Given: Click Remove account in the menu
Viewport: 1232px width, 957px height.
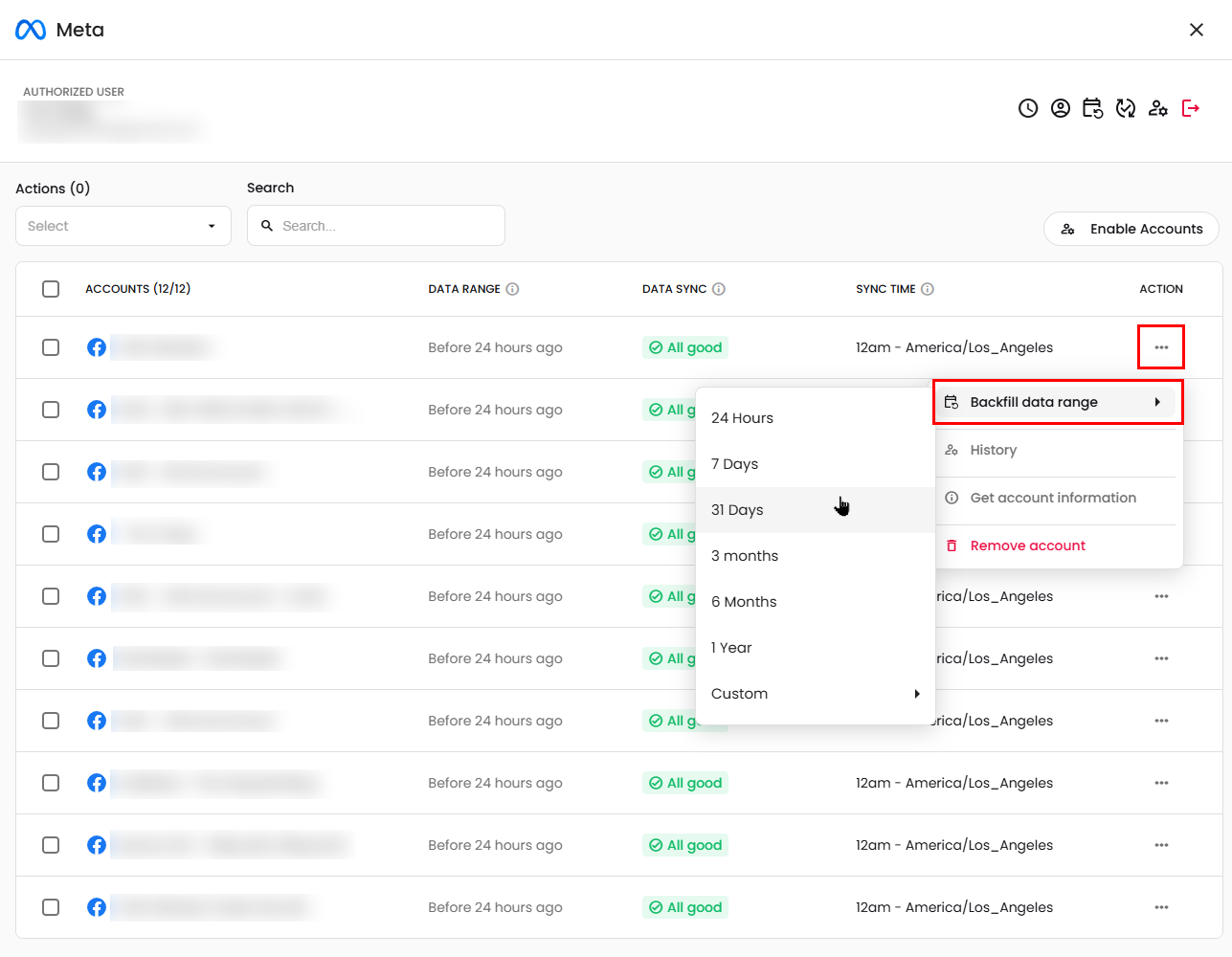Looking at the screenshot, I should tap(1027, 545).
